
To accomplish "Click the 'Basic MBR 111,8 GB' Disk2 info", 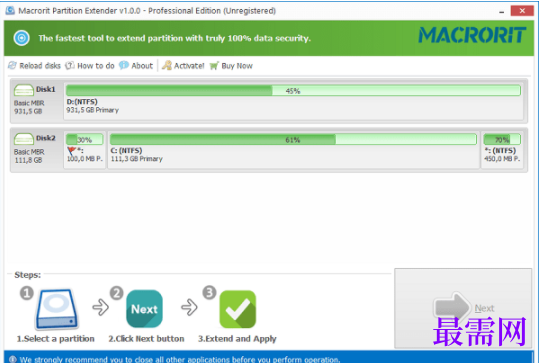I will (x=29, y=156).
